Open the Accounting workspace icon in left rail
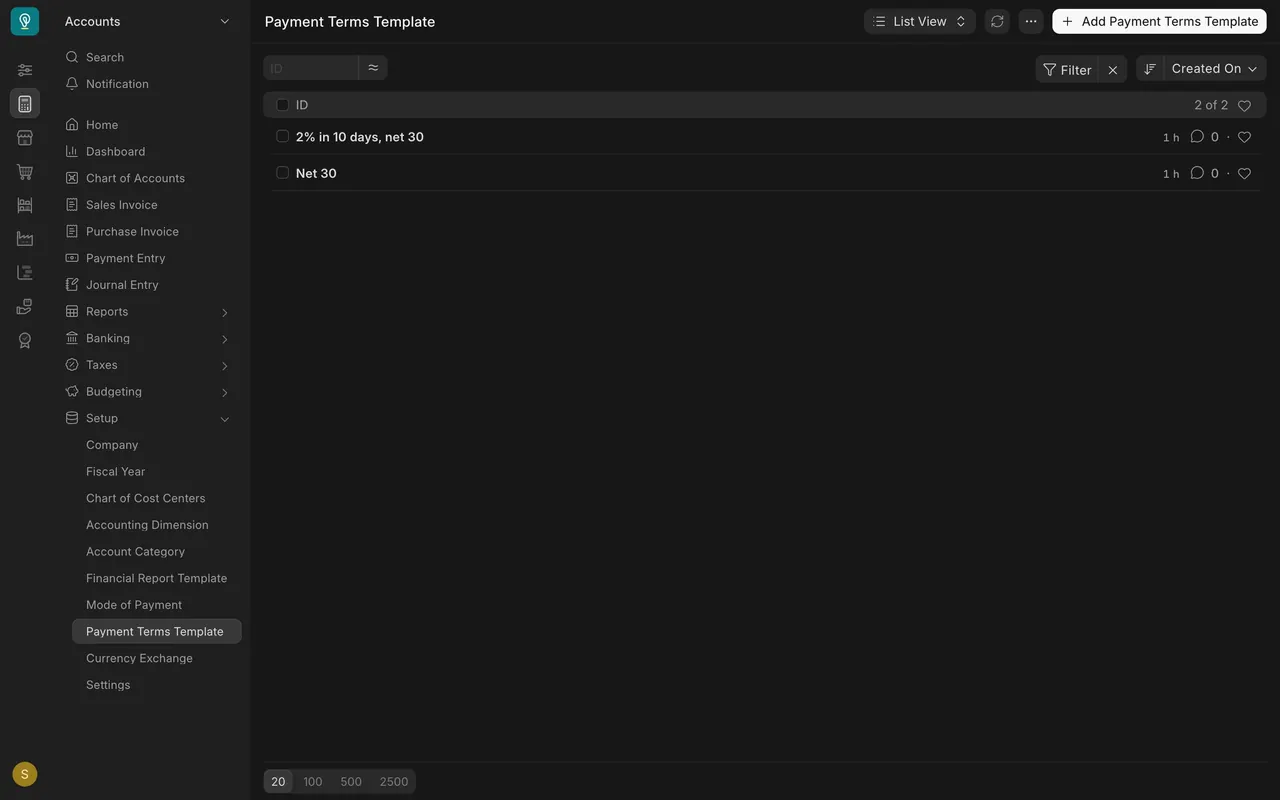 click(25, 104)
